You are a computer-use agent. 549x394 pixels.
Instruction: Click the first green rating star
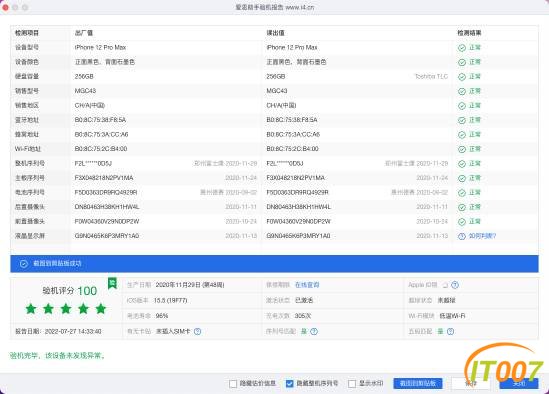(31, 309)
